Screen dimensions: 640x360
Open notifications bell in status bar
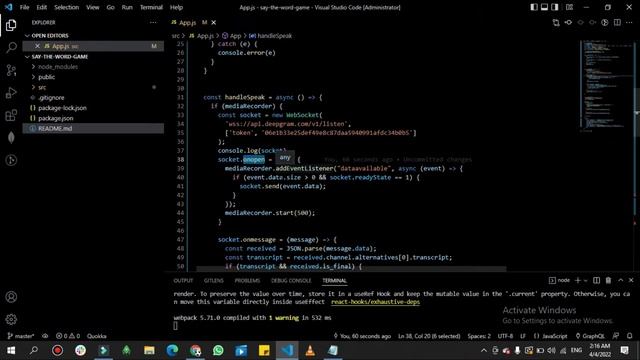pos(629,336)
